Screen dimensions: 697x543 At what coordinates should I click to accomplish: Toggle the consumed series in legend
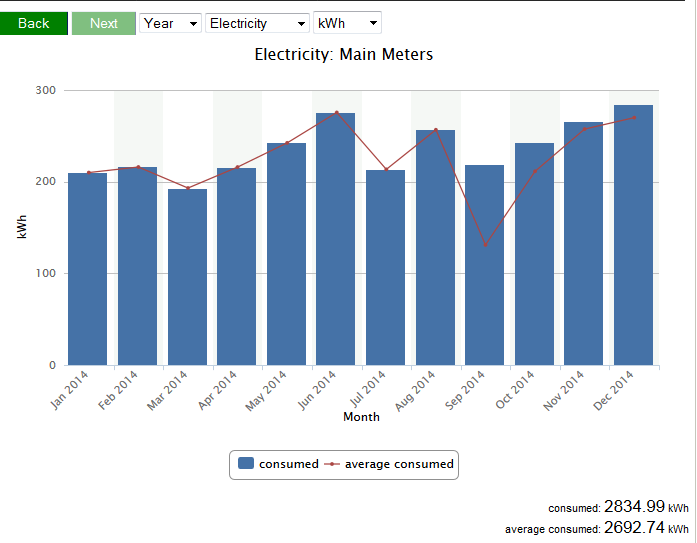[x=288, y=464]
